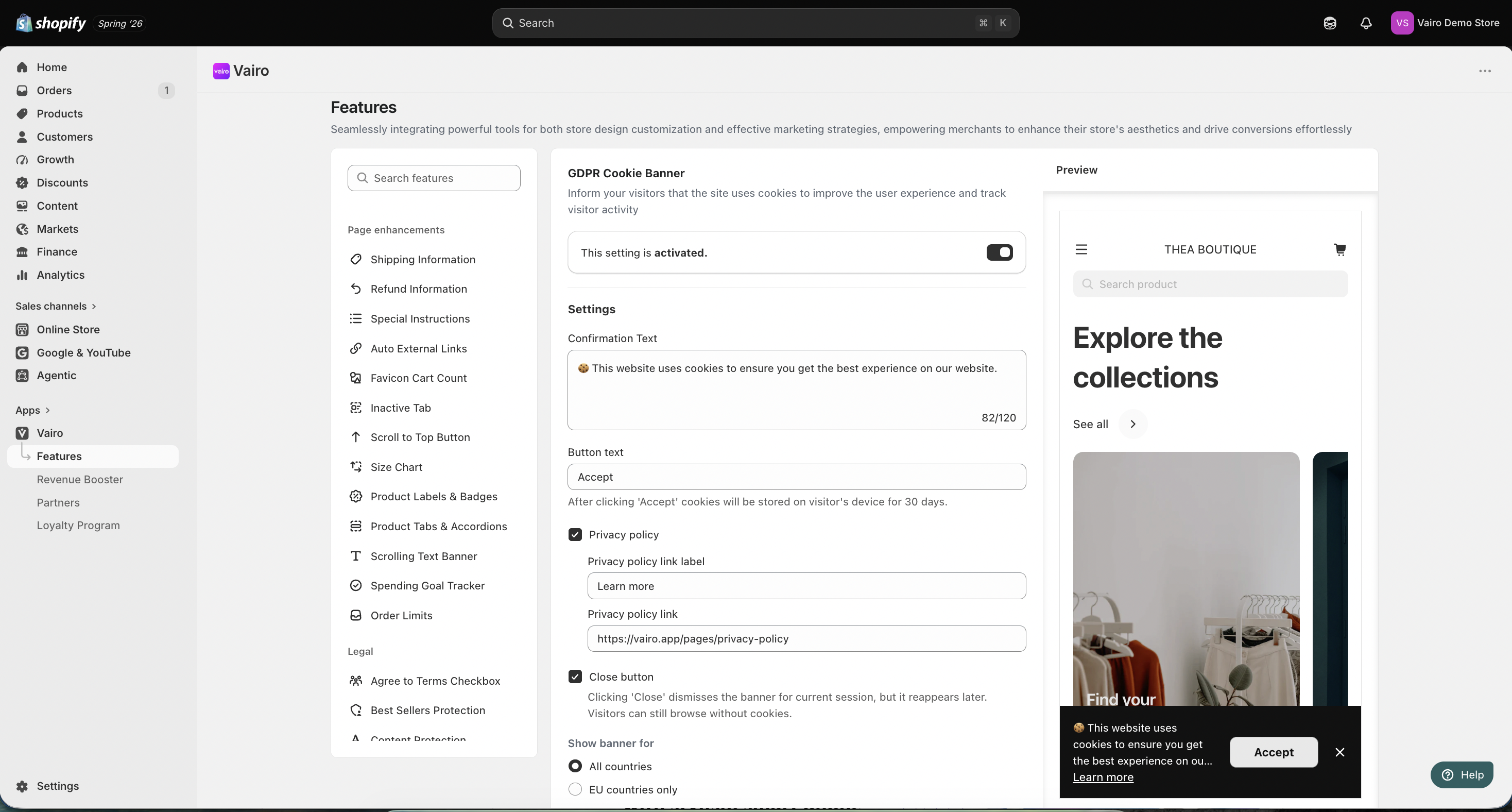Image resolution: width=1512 pixels, height=812 pixels.
Task: Open the hamburger menu in preview
Action: pyautogui.click(x=1081, y=249)
